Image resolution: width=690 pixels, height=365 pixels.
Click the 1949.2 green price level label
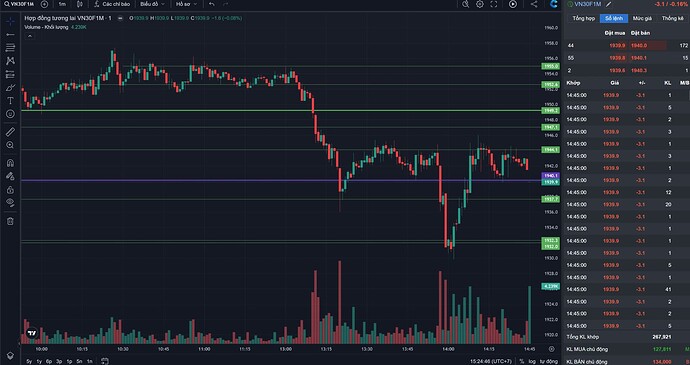[x=551, y=111]
